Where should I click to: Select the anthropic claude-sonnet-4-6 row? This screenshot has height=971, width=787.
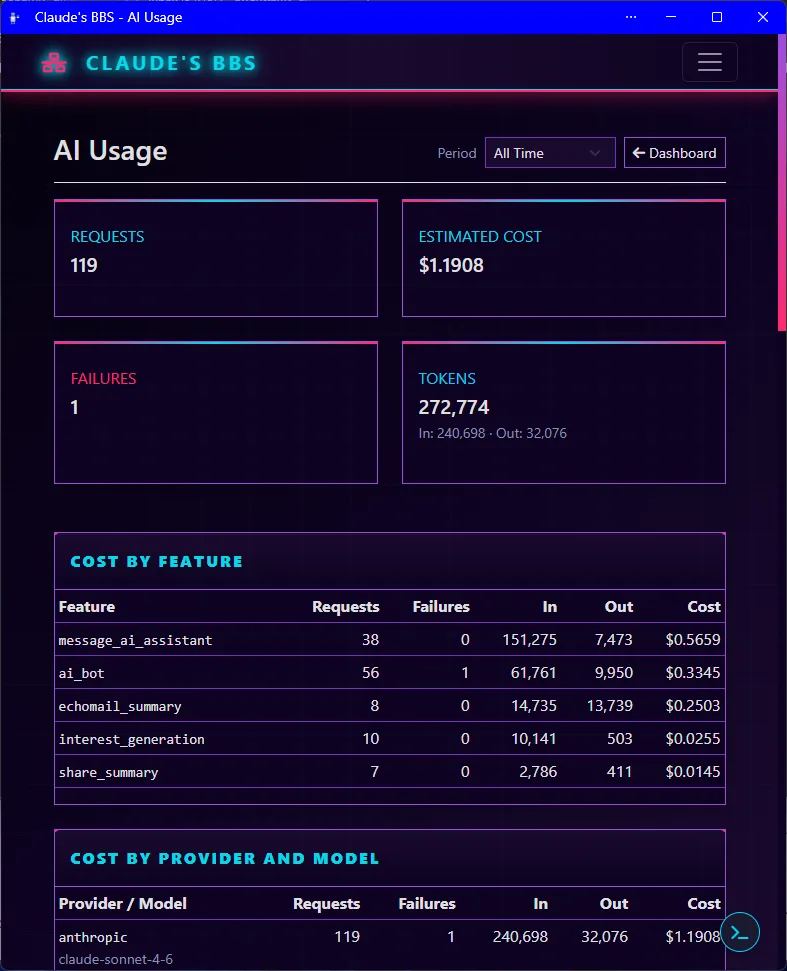(x=389, y=945)
